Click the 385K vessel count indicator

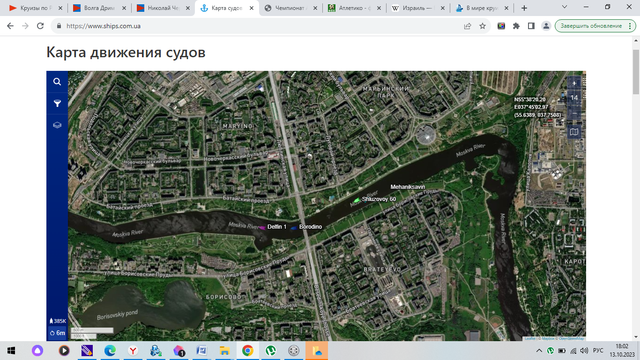(x=57, y=321)
